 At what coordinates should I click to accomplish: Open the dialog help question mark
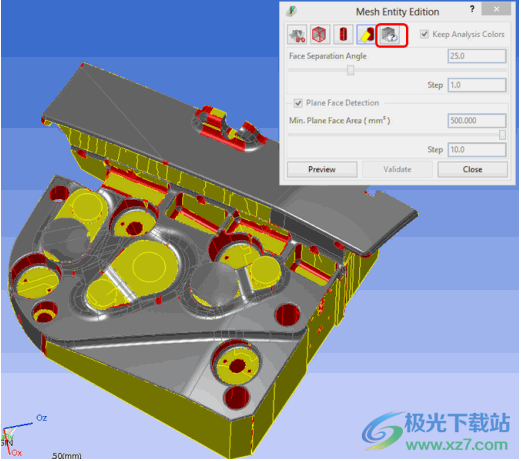coord(471,9)
